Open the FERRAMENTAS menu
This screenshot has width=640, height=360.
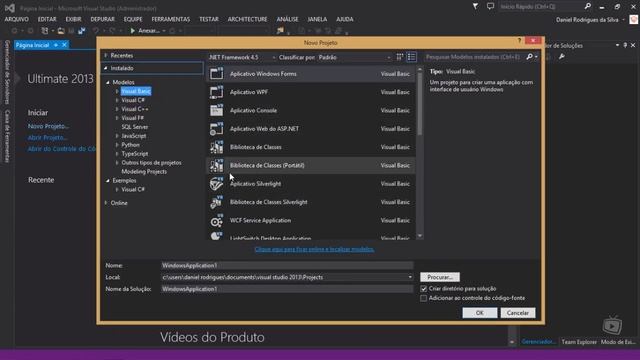(x=171, y=19)
